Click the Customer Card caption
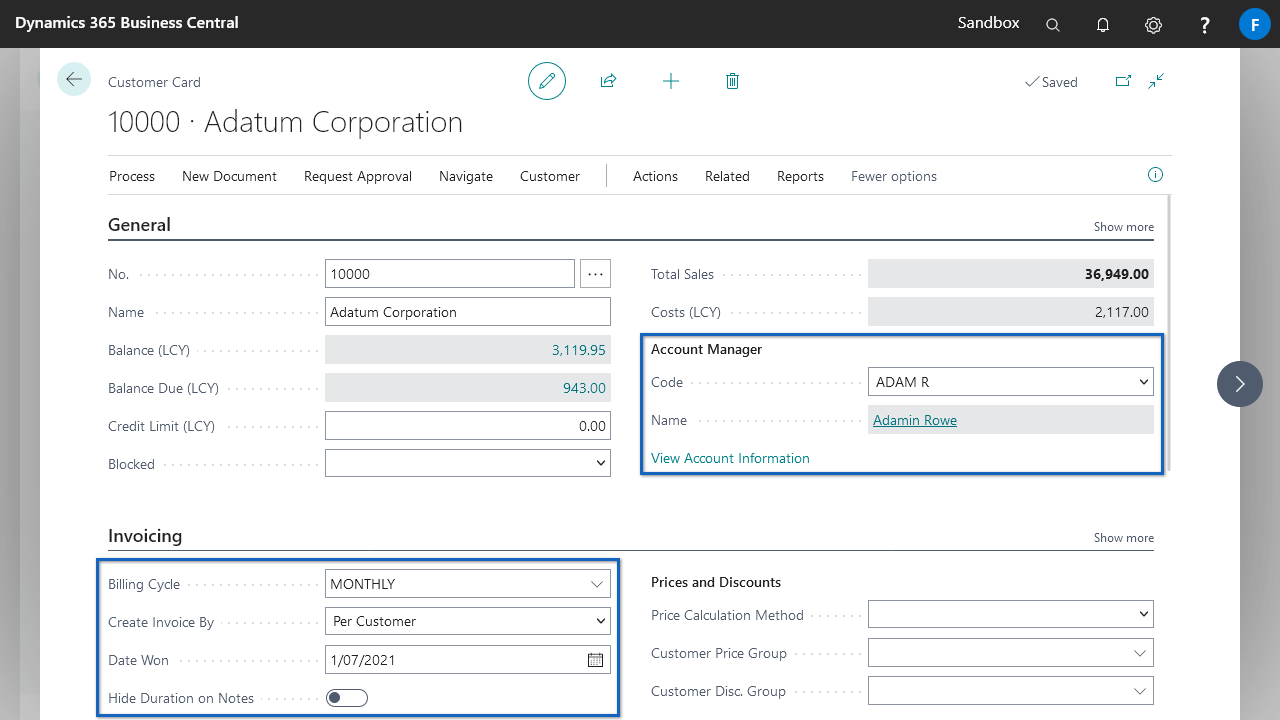This screenshot has width=1280, height=720. pos(154,82)
